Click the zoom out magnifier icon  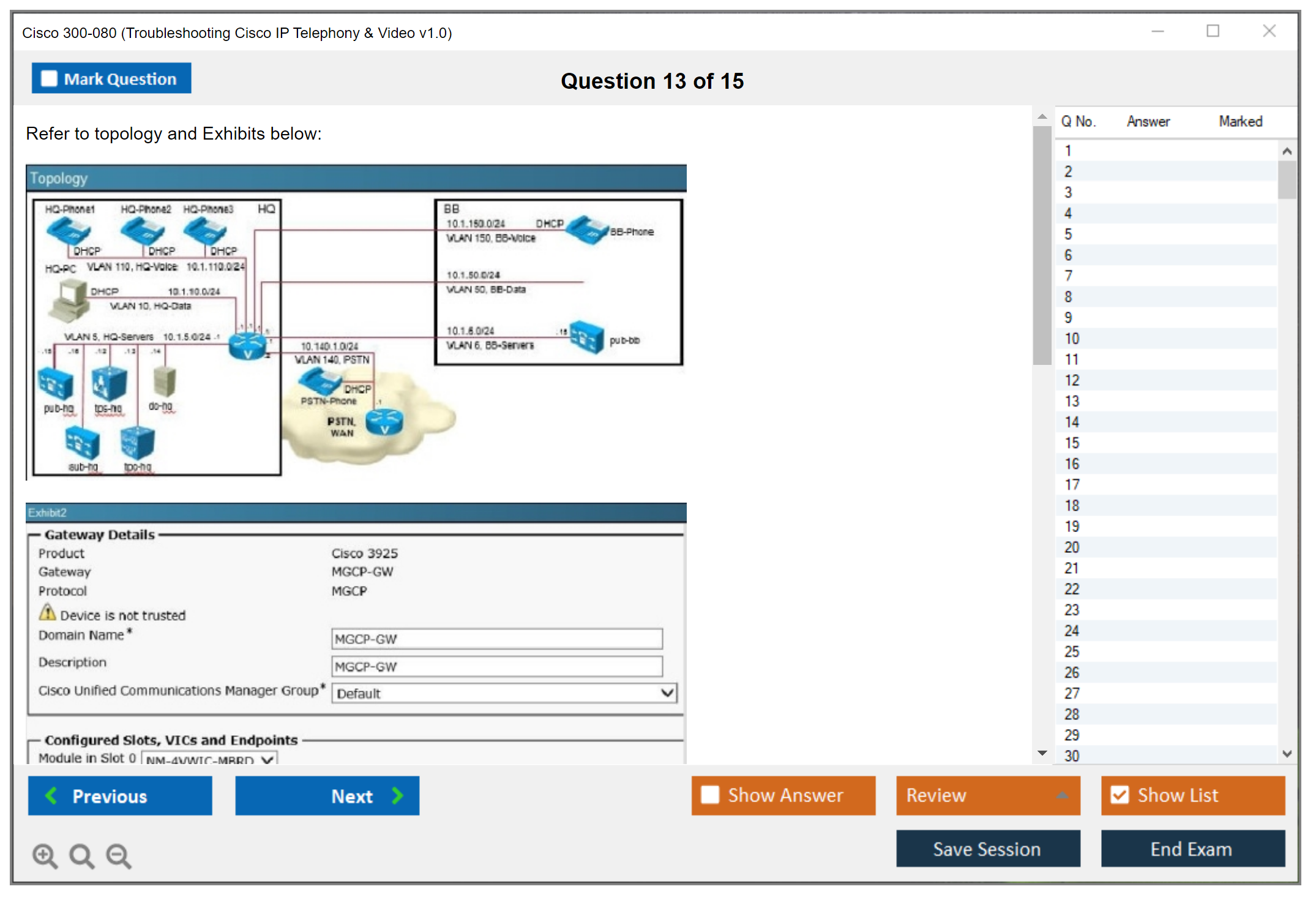click(x=118, y=855)
